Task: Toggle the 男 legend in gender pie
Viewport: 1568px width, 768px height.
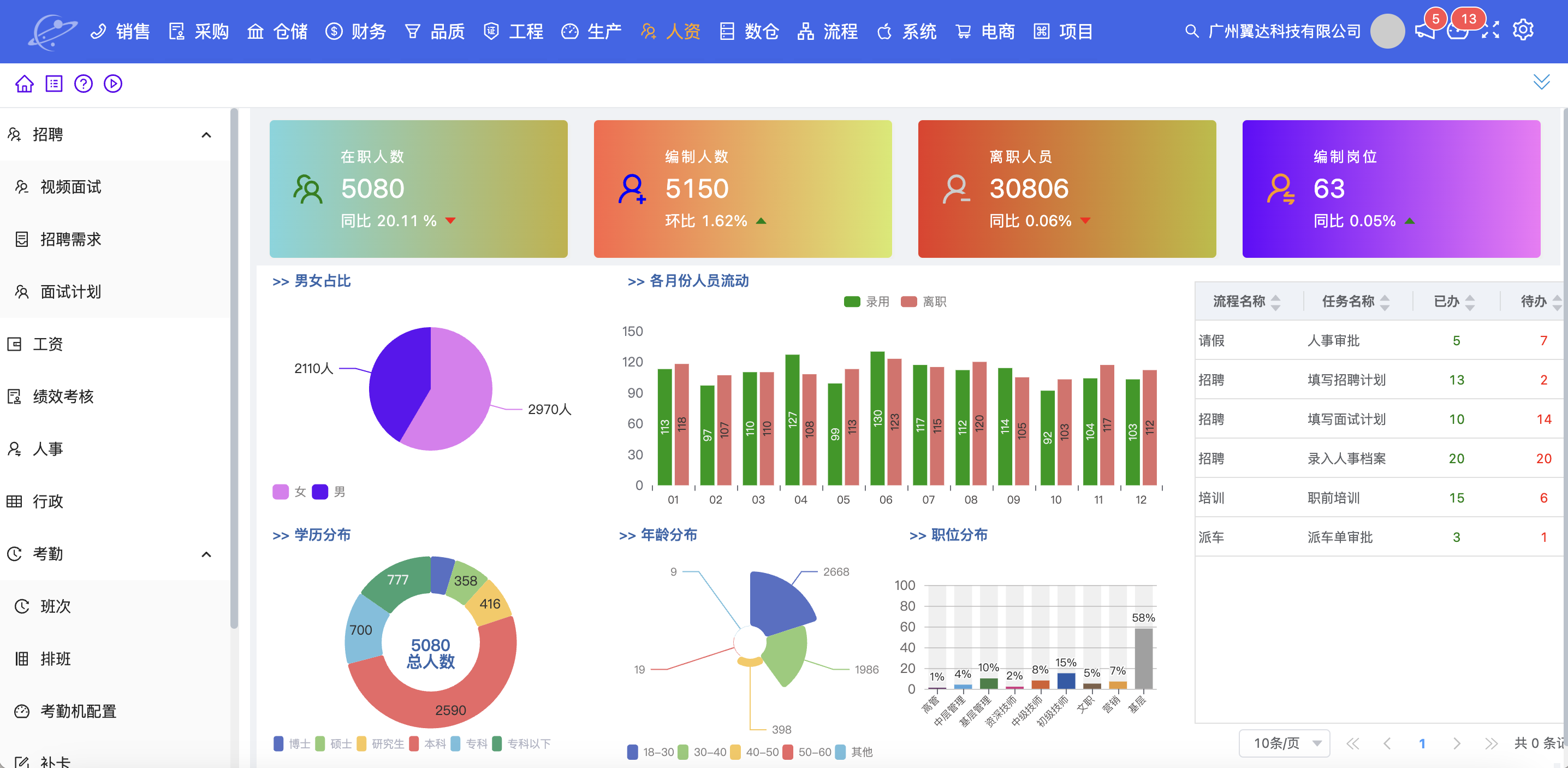Action: tap(329, 492)
